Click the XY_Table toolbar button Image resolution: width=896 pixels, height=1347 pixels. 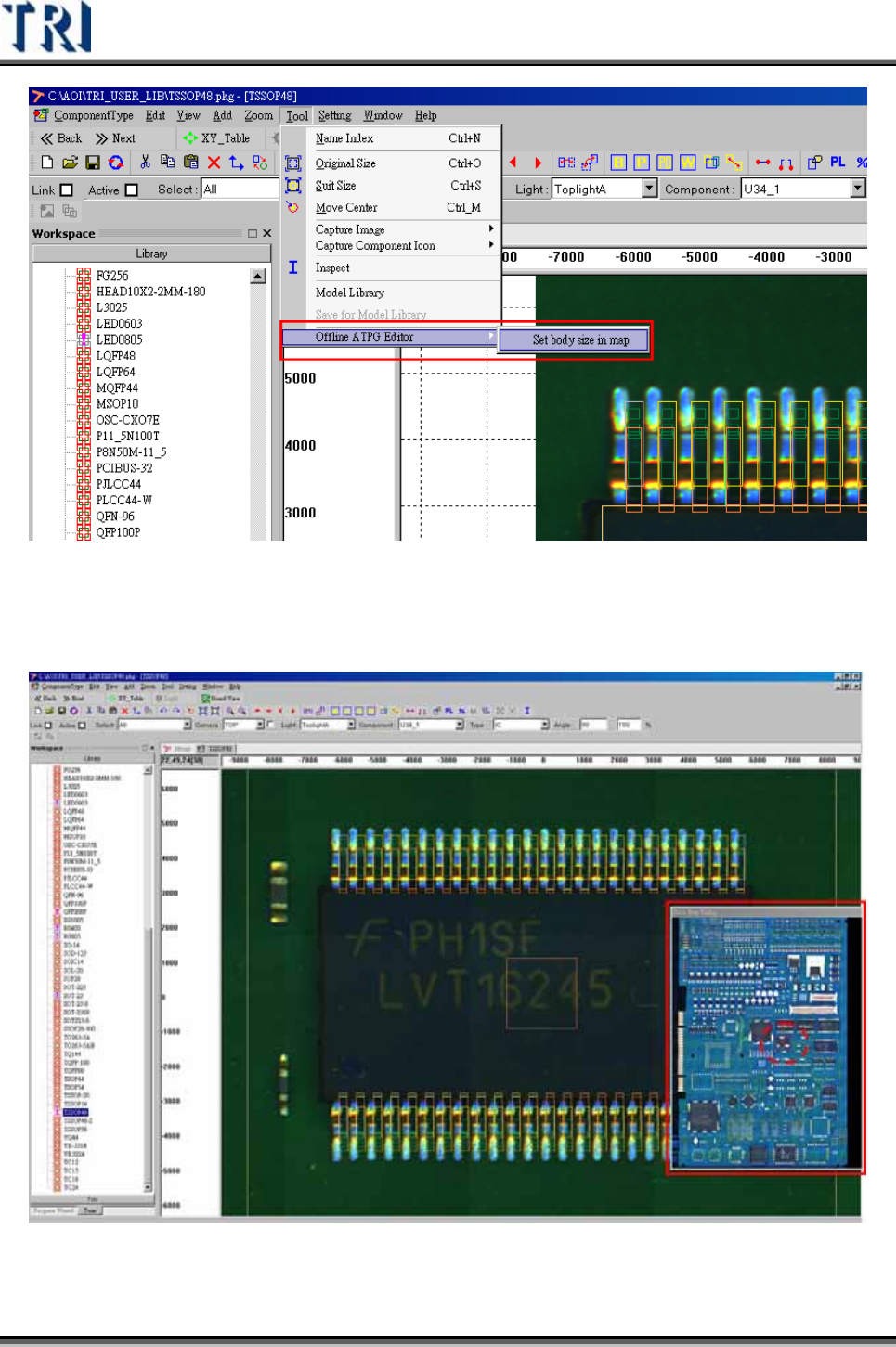tap(217, 138)
